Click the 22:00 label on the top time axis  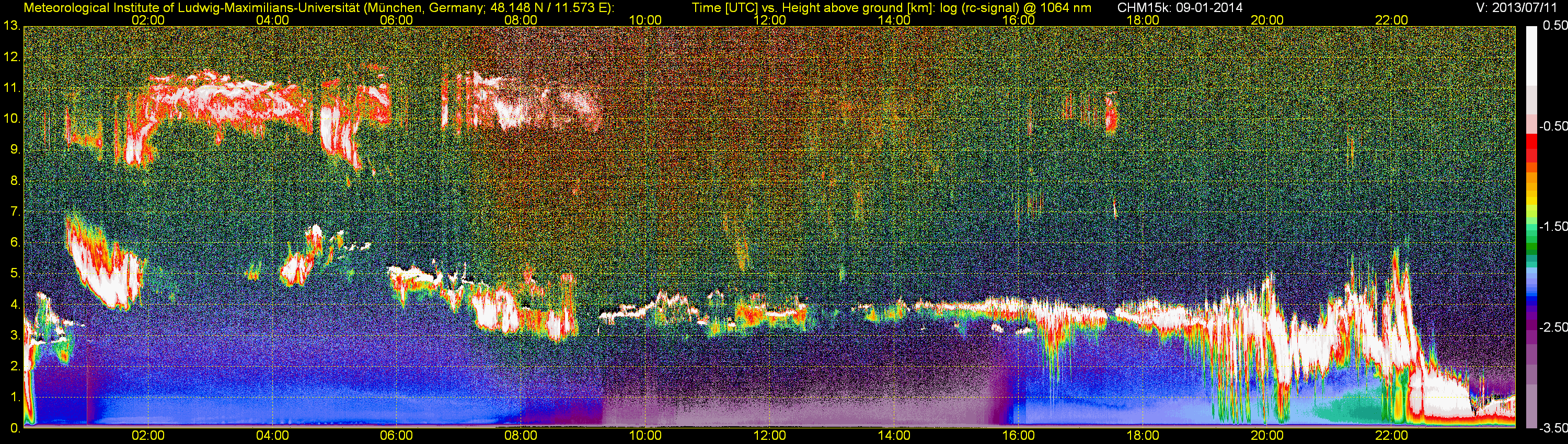1391,20
